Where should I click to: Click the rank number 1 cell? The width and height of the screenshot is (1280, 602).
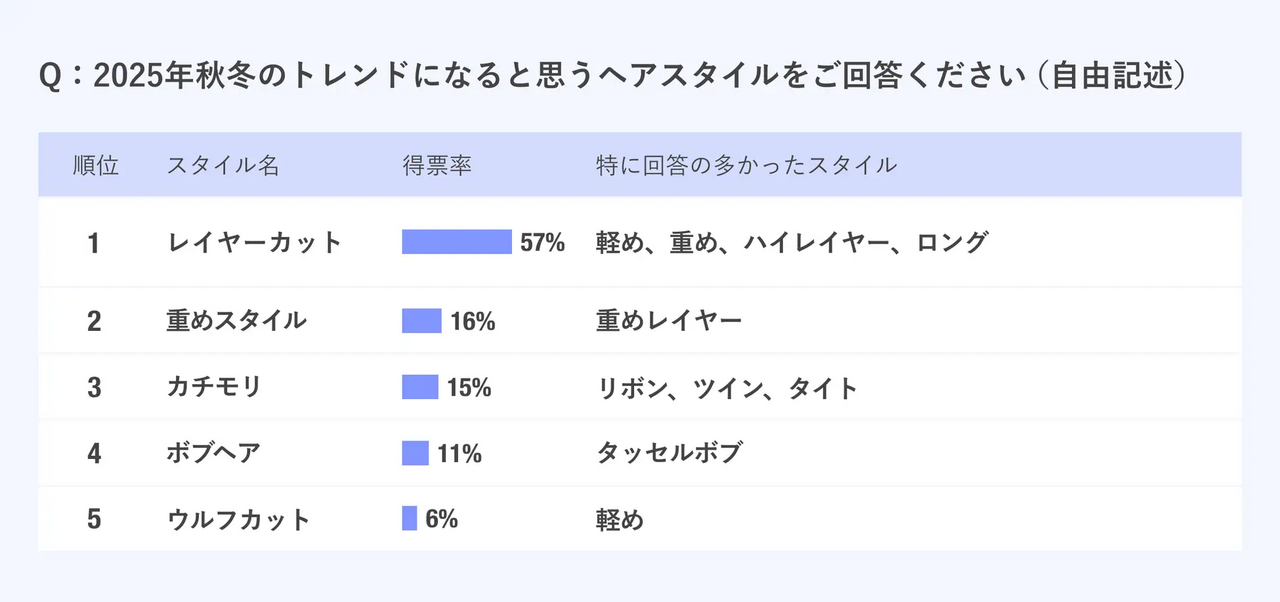pos(94,243)
